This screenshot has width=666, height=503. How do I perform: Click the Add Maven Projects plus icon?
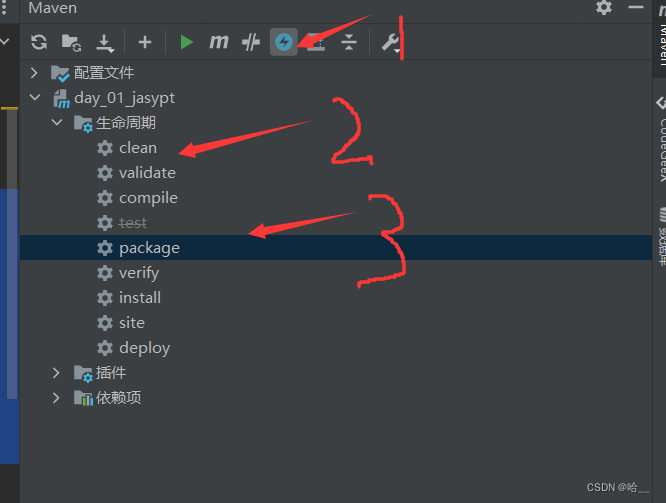pyautogui.click(x=145, y=42)
